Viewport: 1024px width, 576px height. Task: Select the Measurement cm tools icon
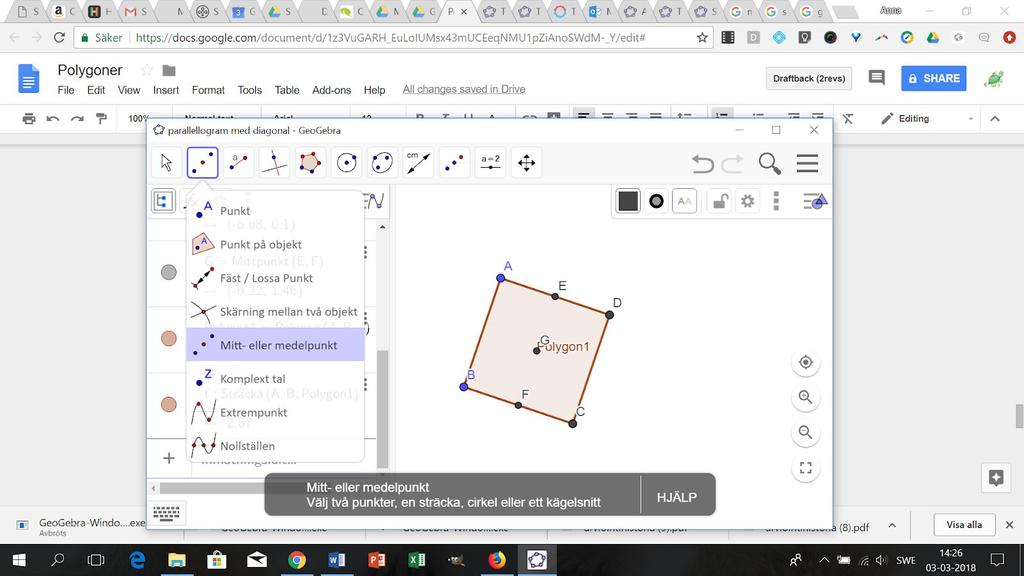click(x=418, y=163)
